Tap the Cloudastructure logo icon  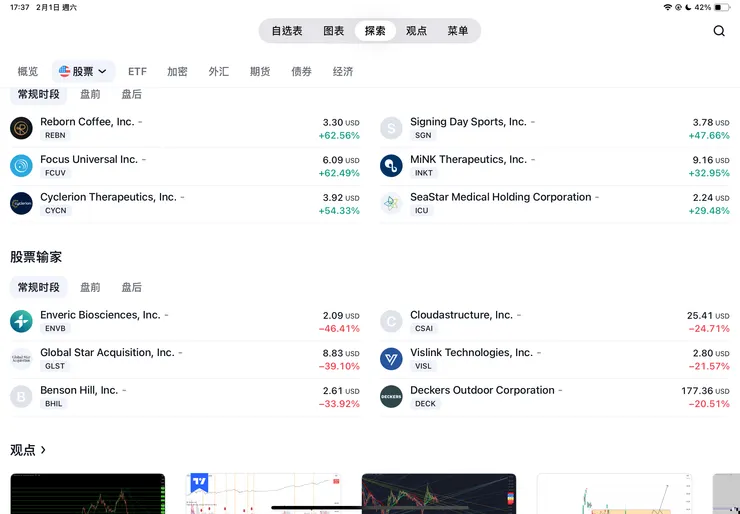click(x=391, y=321)
